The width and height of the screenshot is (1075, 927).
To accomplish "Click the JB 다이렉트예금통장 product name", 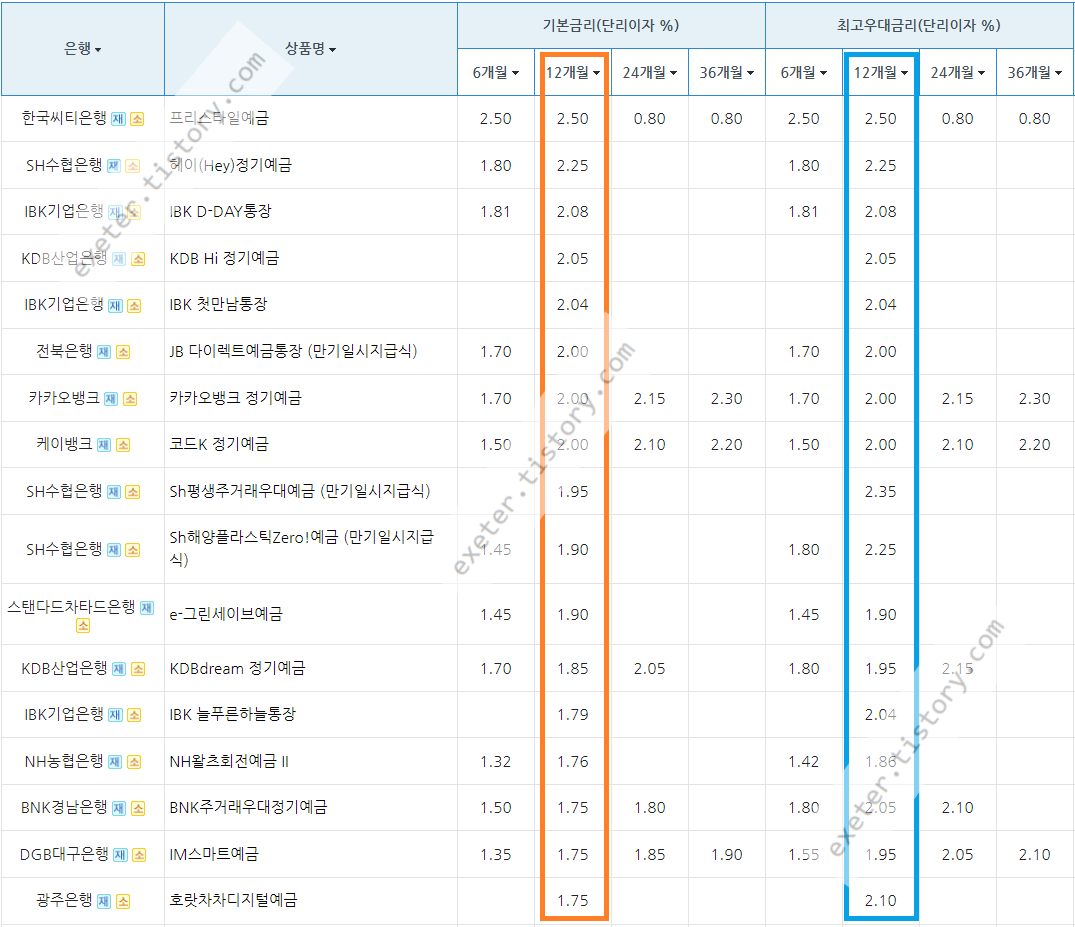I will 293,351.
